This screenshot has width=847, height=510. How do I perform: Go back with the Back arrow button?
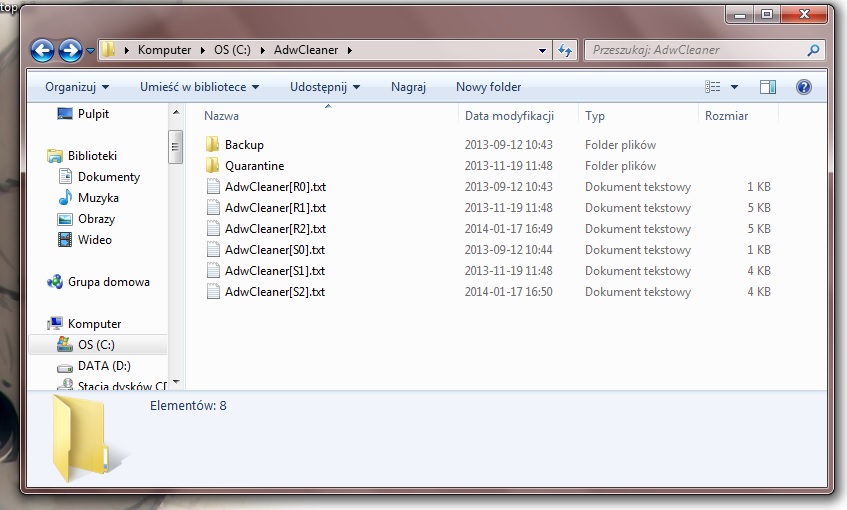(x=42, y=50)
